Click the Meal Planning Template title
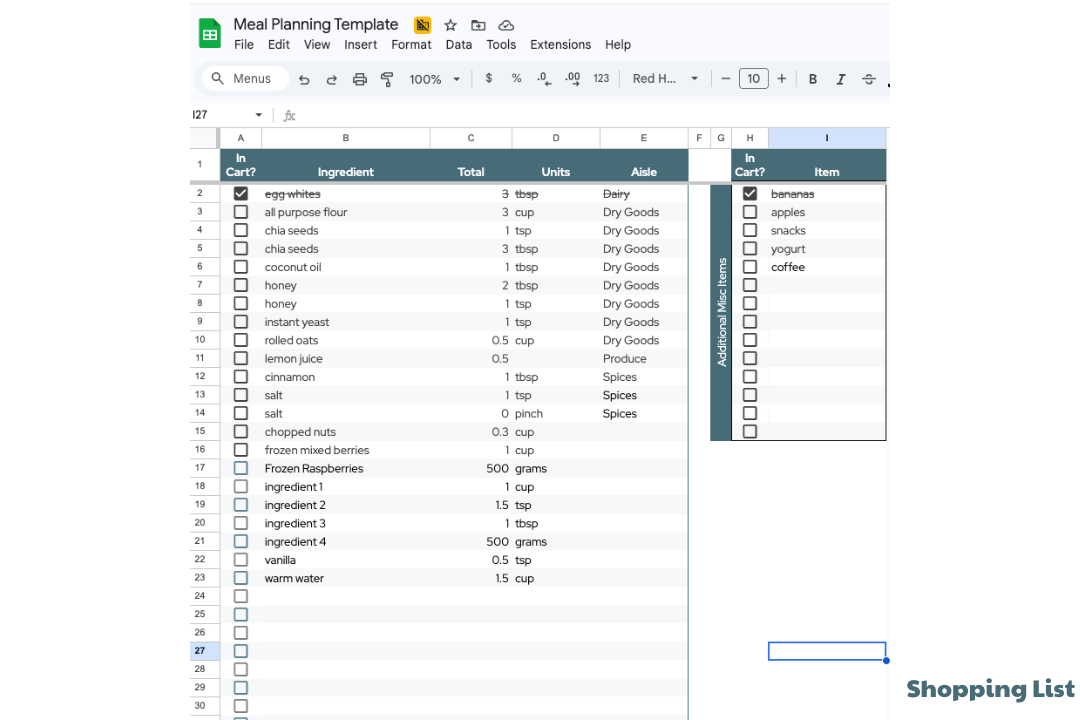 pyautogui.click(x=315, y=25)
